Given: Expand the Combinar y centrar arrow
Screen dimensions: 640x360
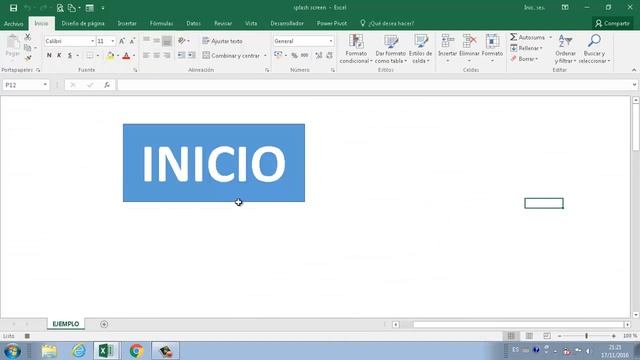Looking at the screenshot, I should click(265, 56).
